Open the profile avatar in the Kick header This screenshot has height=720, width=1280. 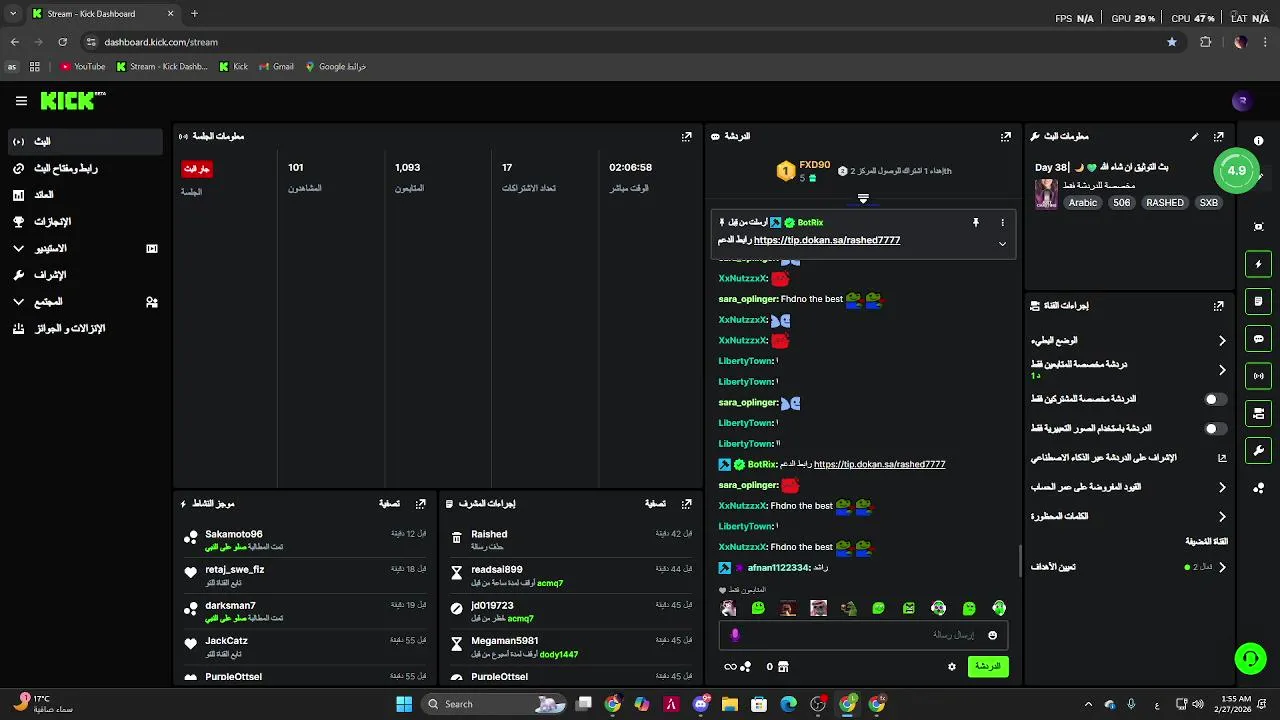pos(1242,101)
